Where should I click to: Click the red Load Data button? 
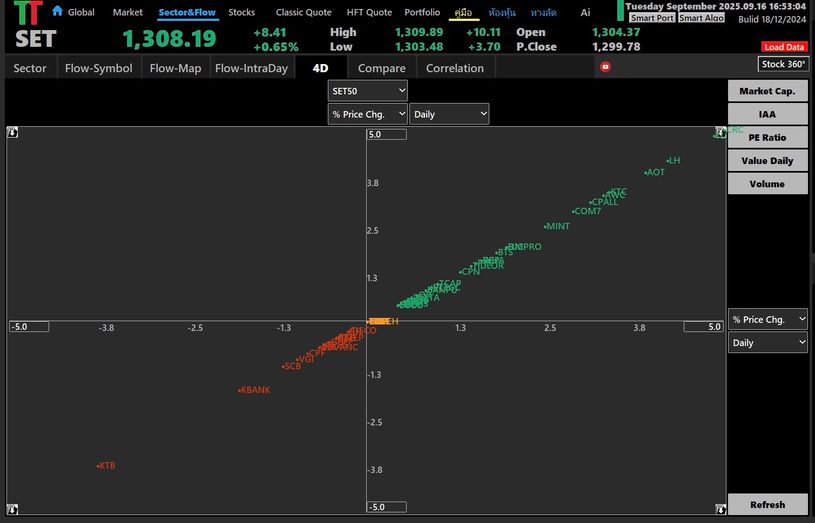click(784, 47)
